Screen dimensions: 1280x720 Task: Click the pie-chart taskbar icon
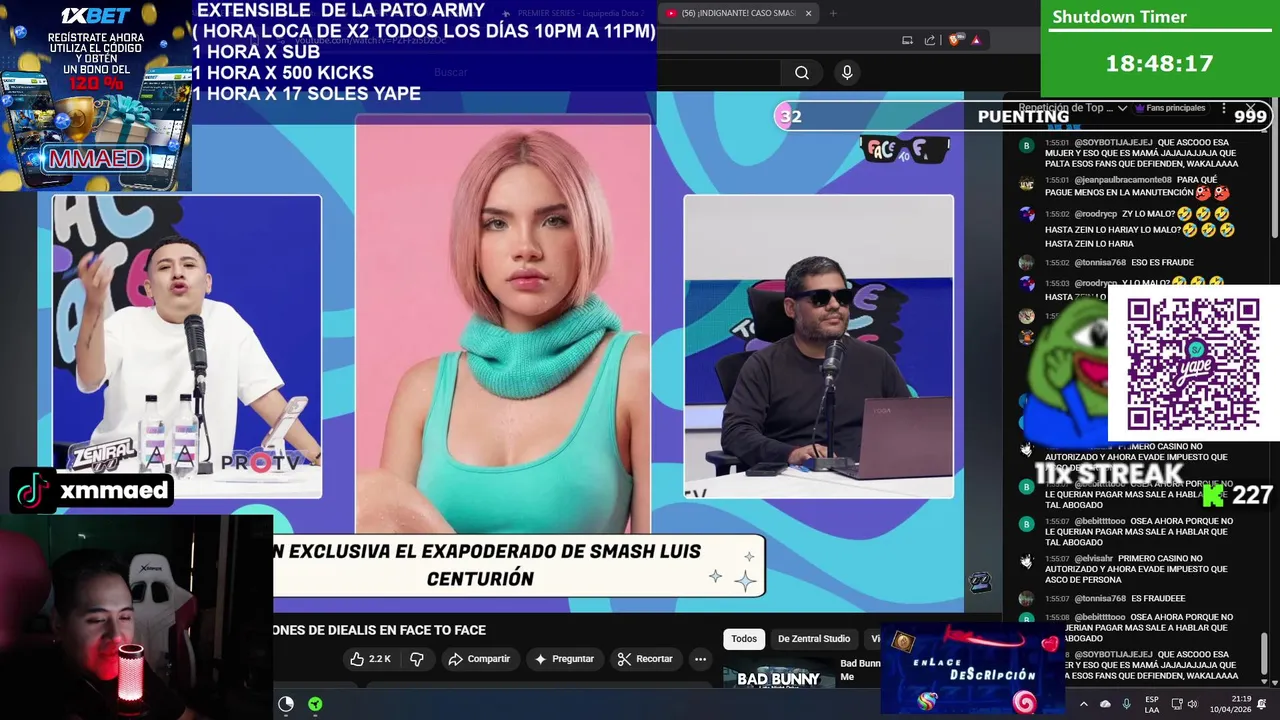[286, 704]
